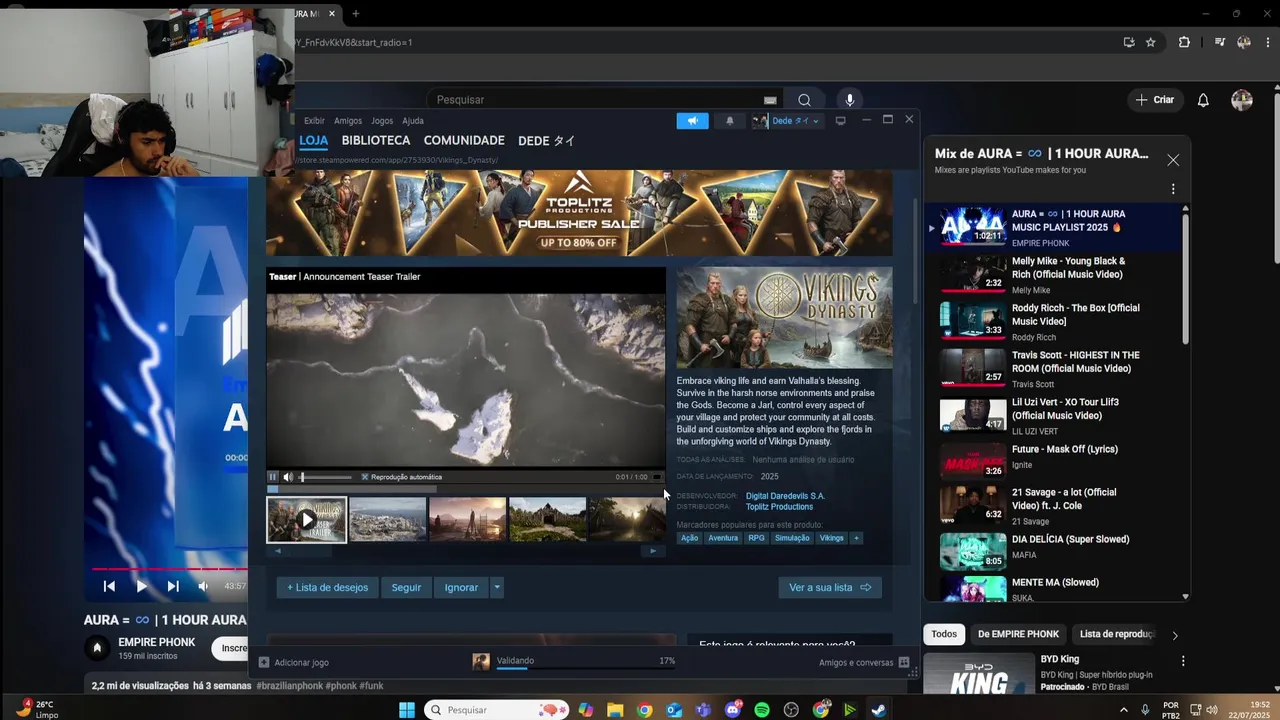Toggle the Reprodução automática checkbox
This screenshot has width=1280, height=720.
point(365,477)
